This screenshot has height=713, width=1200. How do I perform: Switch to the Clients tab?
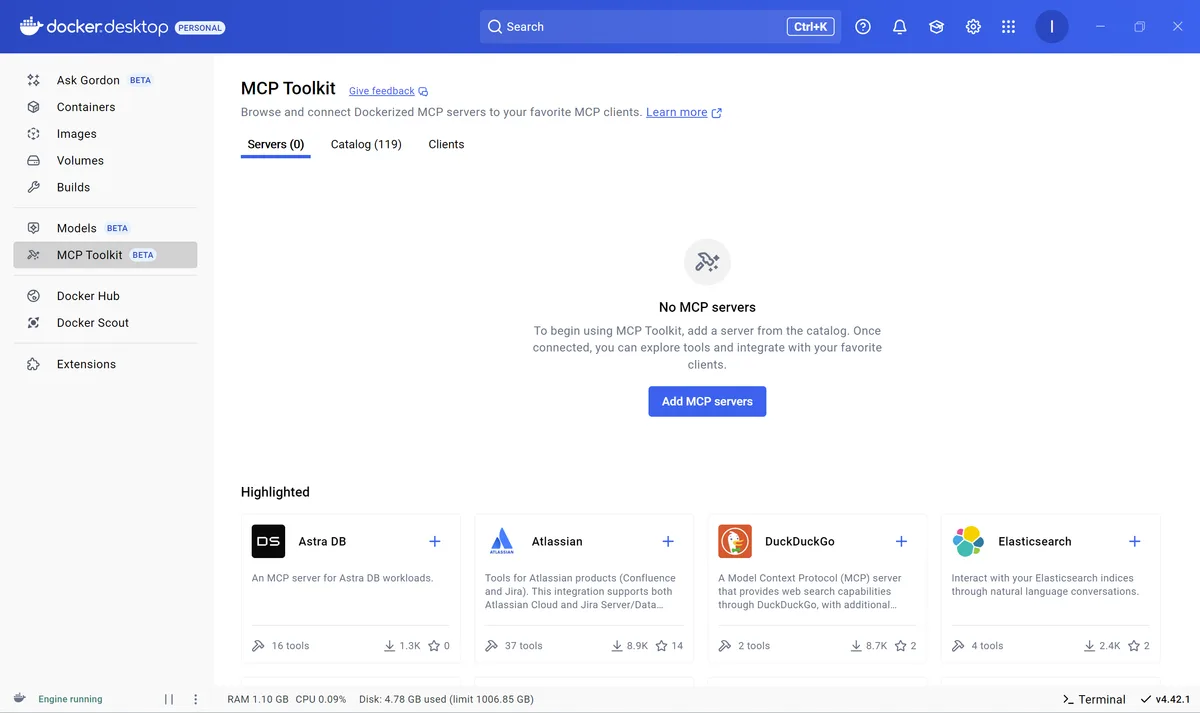pos(446,145)
